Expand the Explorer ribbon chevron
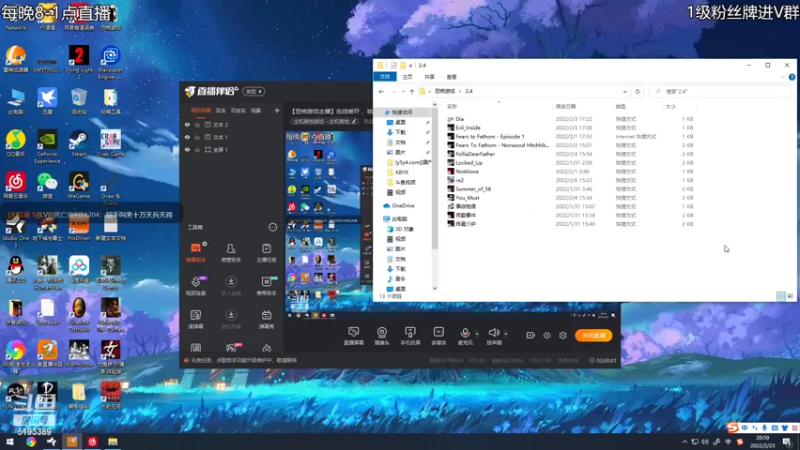The width and height of the screenshot is (800, 450). tap(783, 77)
